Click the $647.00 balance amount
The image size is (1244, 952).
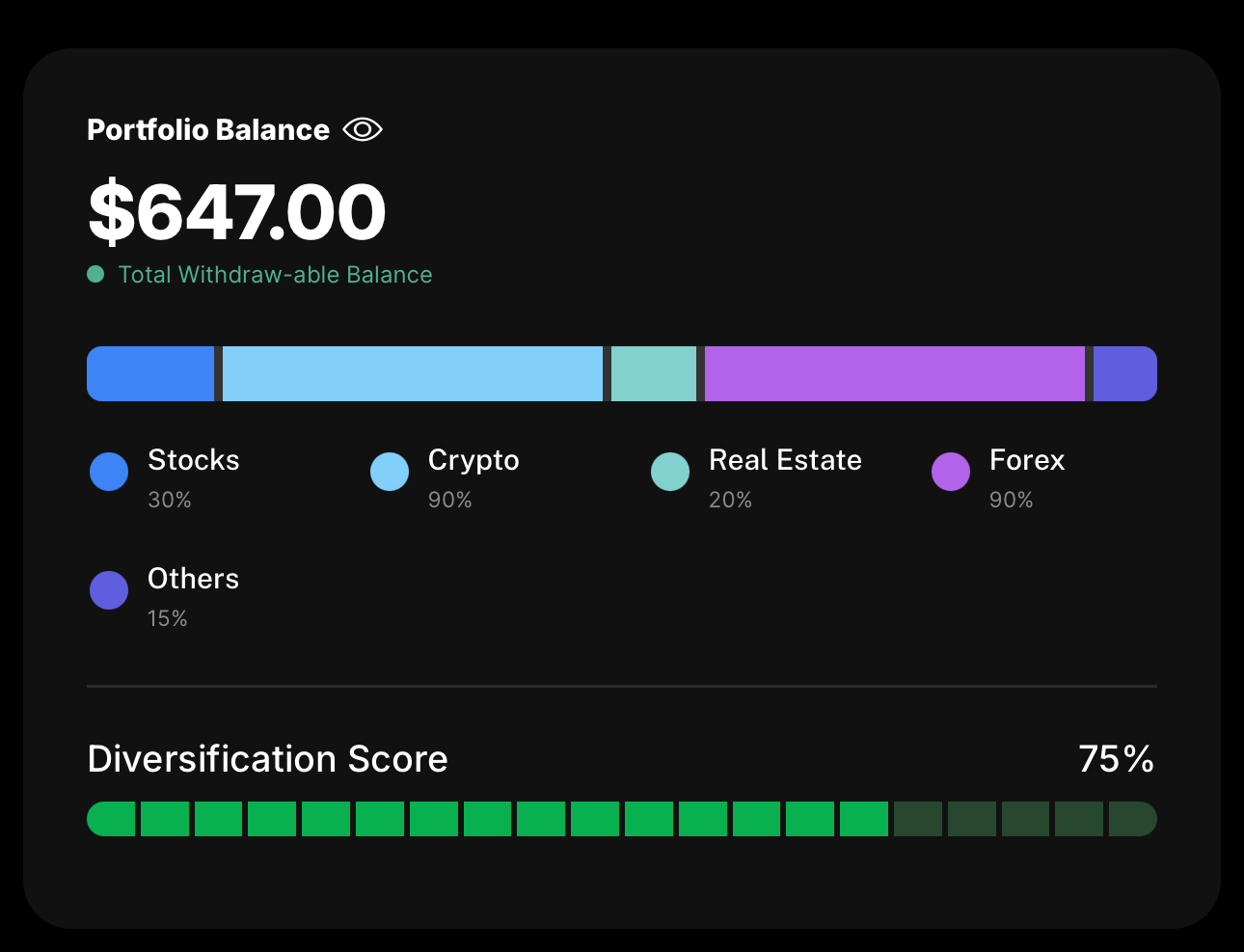pos(237,211)
